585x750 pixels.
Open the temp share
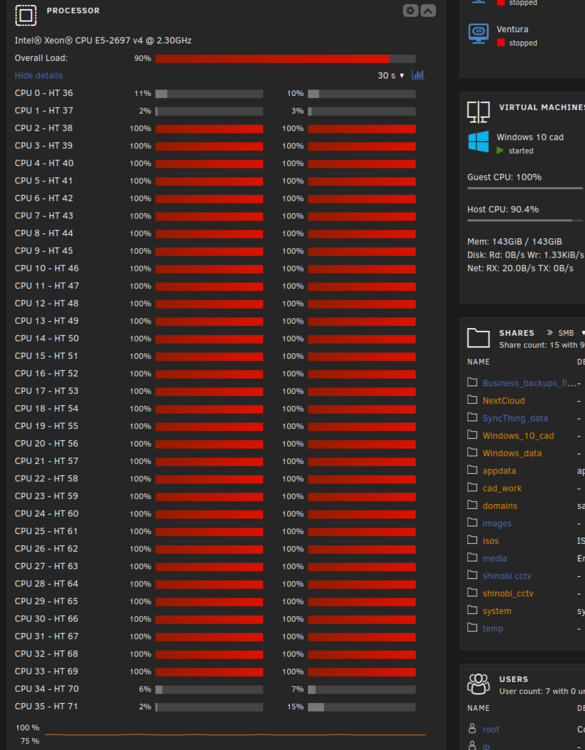493,629
